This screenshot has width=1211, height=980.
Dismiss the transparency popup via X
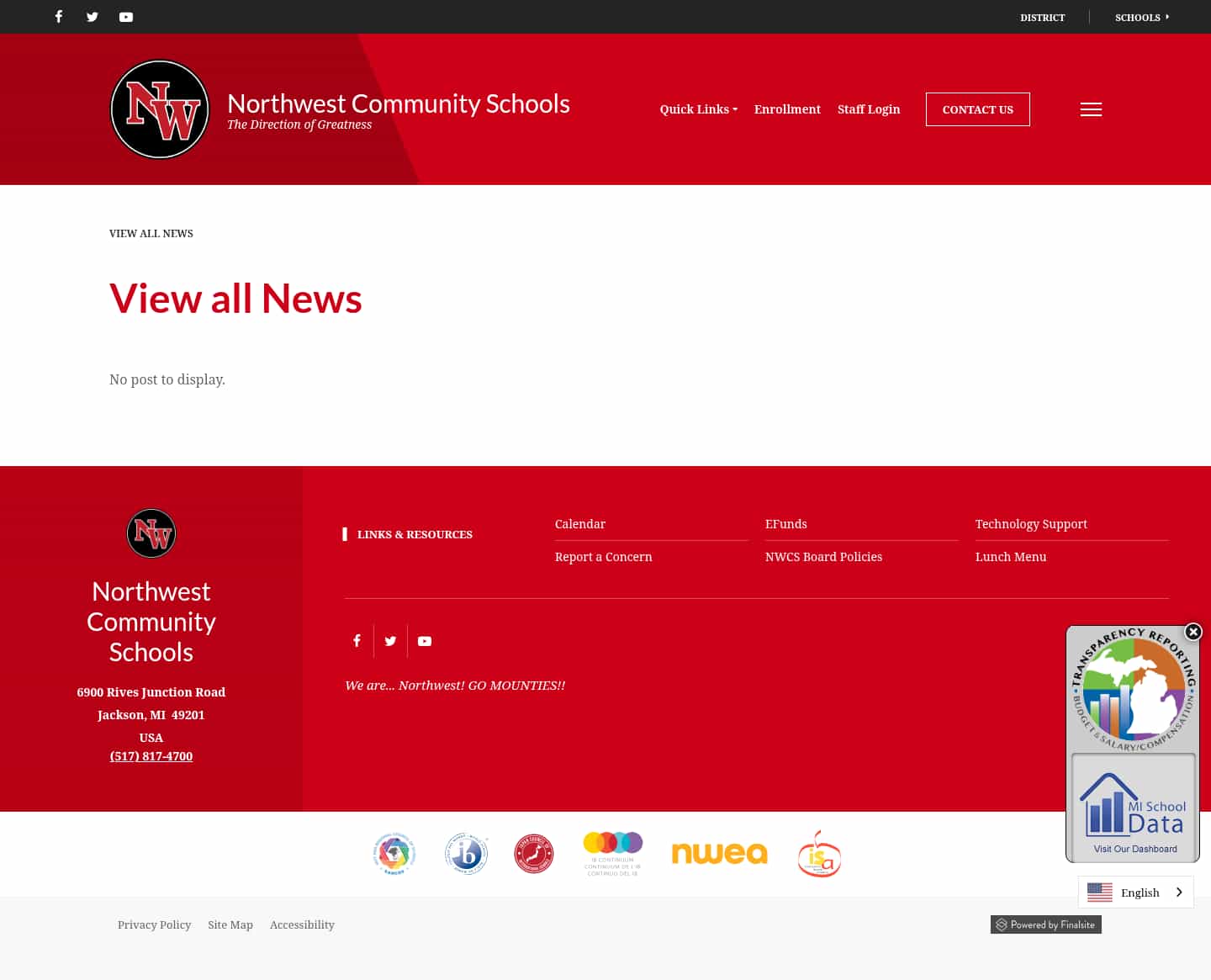tap(1192, 632)
